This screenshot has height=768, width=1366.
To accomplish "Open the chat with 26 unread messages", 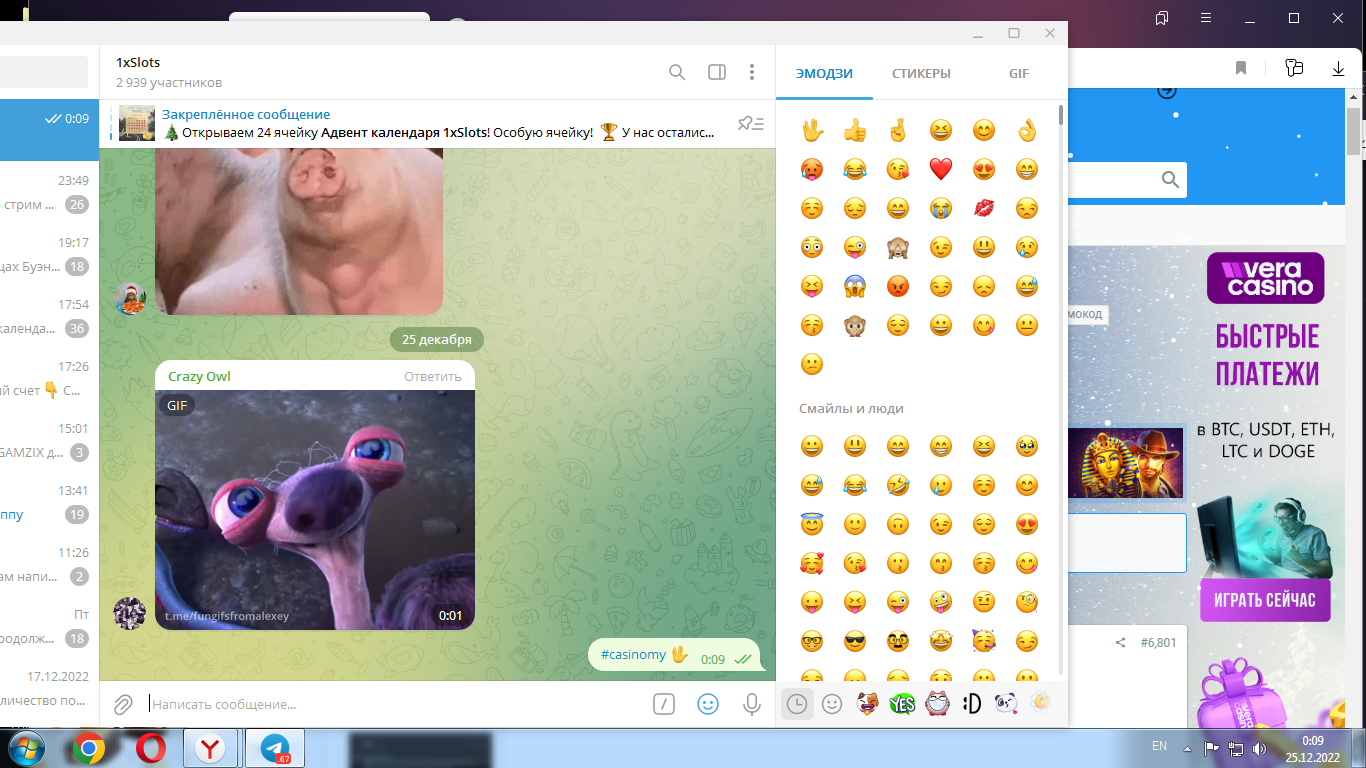I will pyautogui.click(x=50, y=193).
